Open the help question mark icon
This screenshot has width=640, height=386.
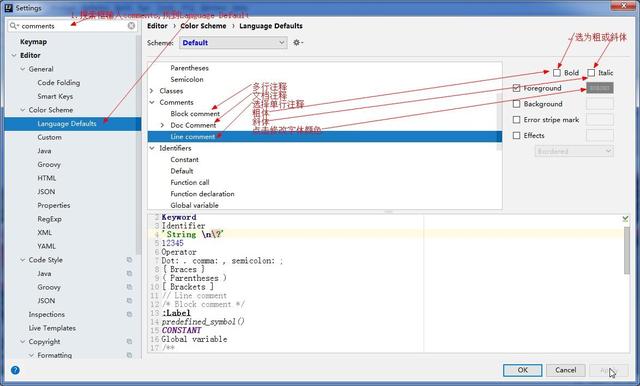pyautogui.click(x=15, y=370)
